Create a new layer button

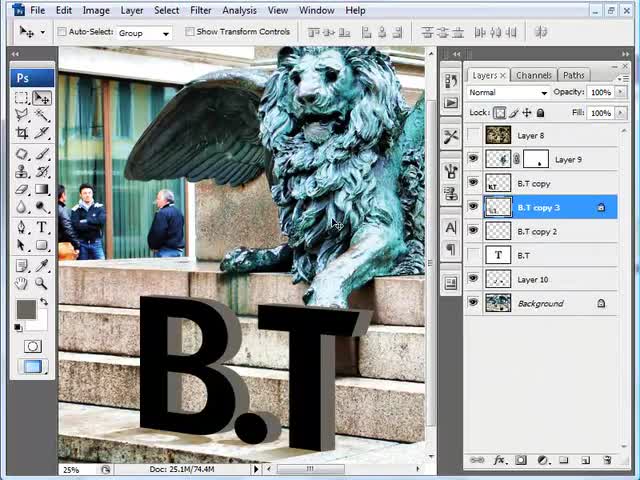tap(585, 460)
